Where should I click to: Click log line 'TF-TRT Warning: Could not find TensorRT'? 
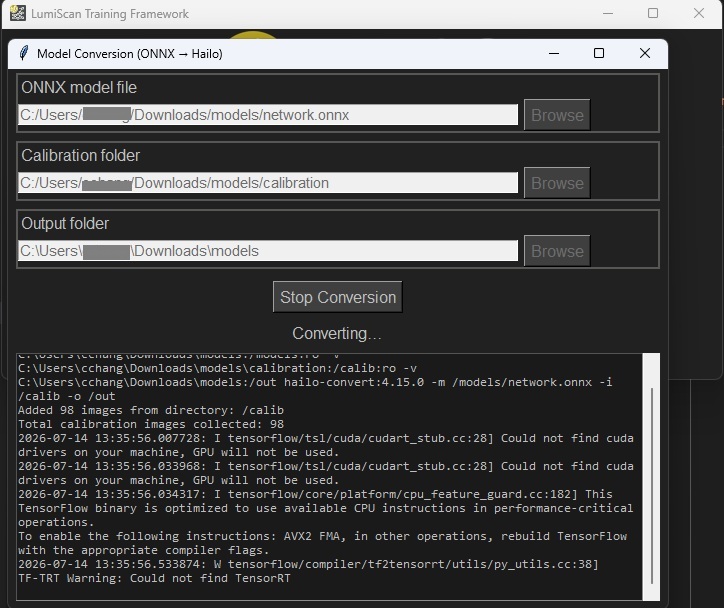[154, 578]
